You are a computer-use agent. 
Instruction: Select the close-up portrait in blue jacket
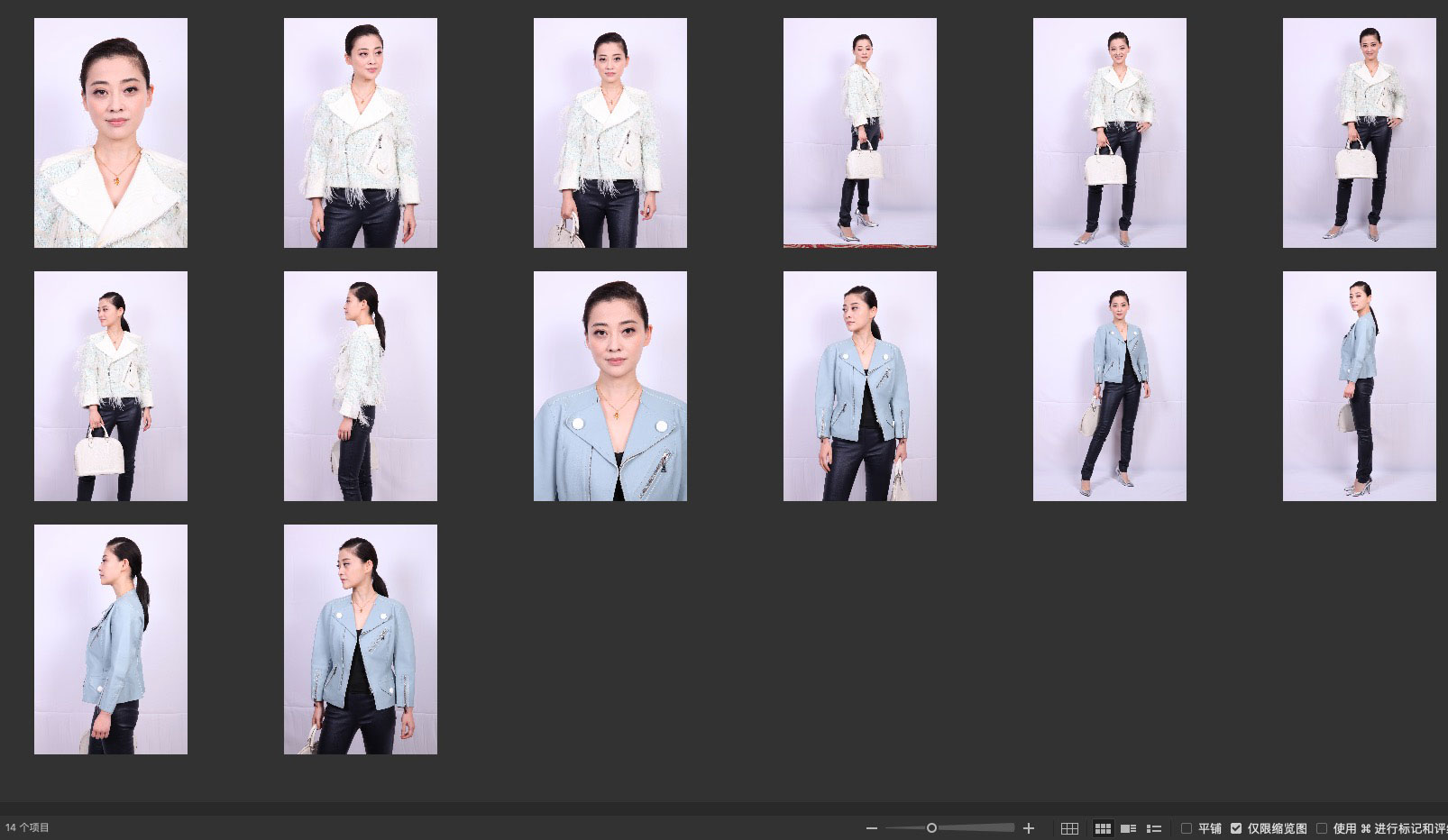tap(610, 386)
